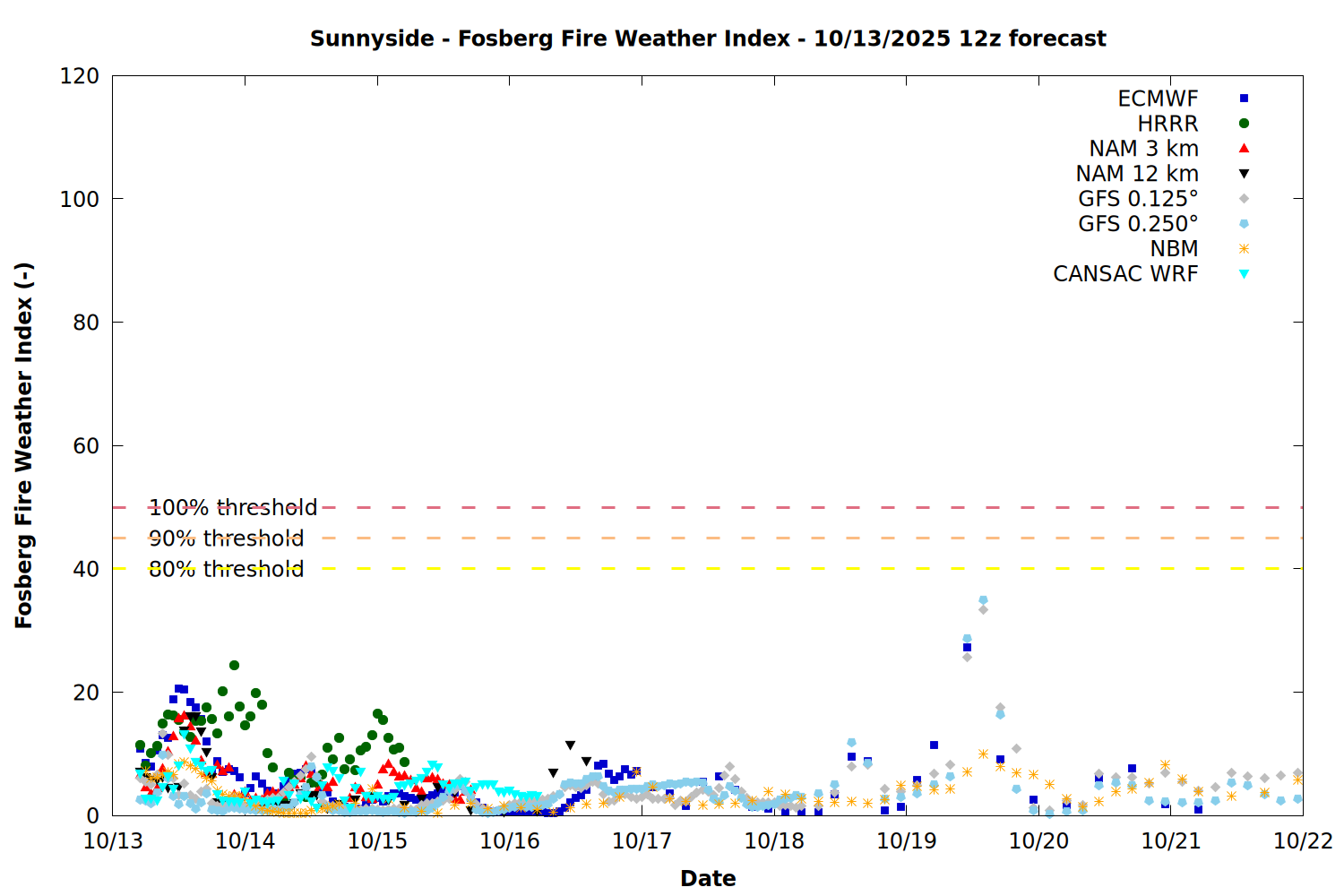The height and width of the screenshot is (896, 1344).
Task: Click the GFS 0.250° light blue marker
Action: coord(1244,224)
